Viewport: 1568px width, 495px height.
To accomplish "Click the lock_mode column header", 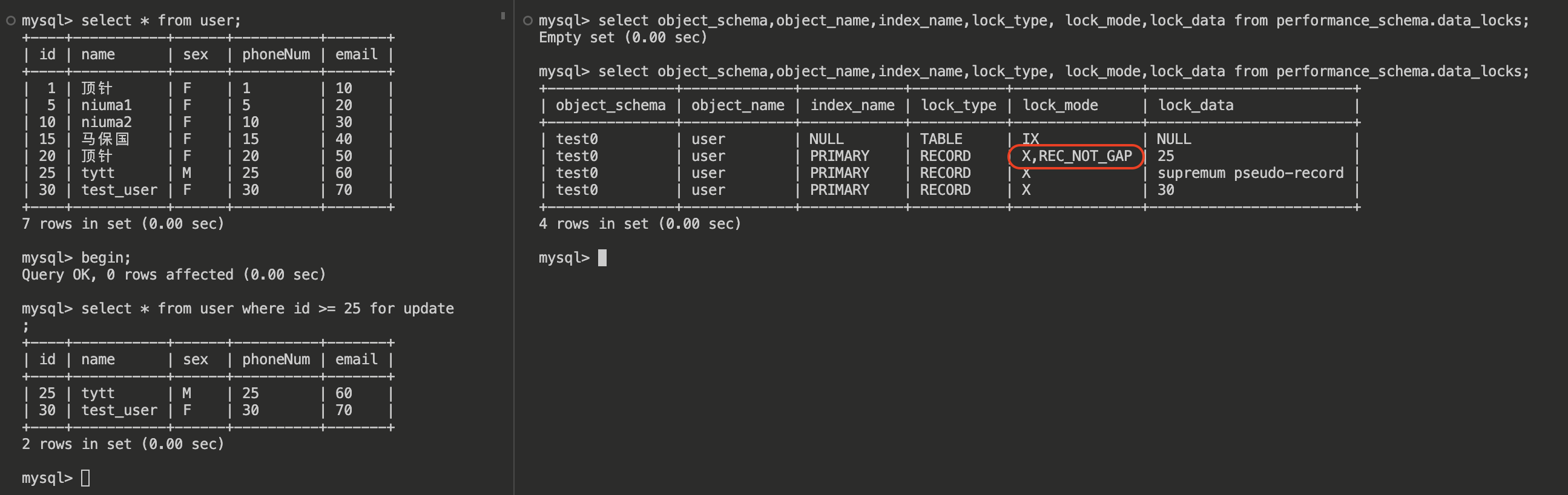I will click(x=1059, y=105).
